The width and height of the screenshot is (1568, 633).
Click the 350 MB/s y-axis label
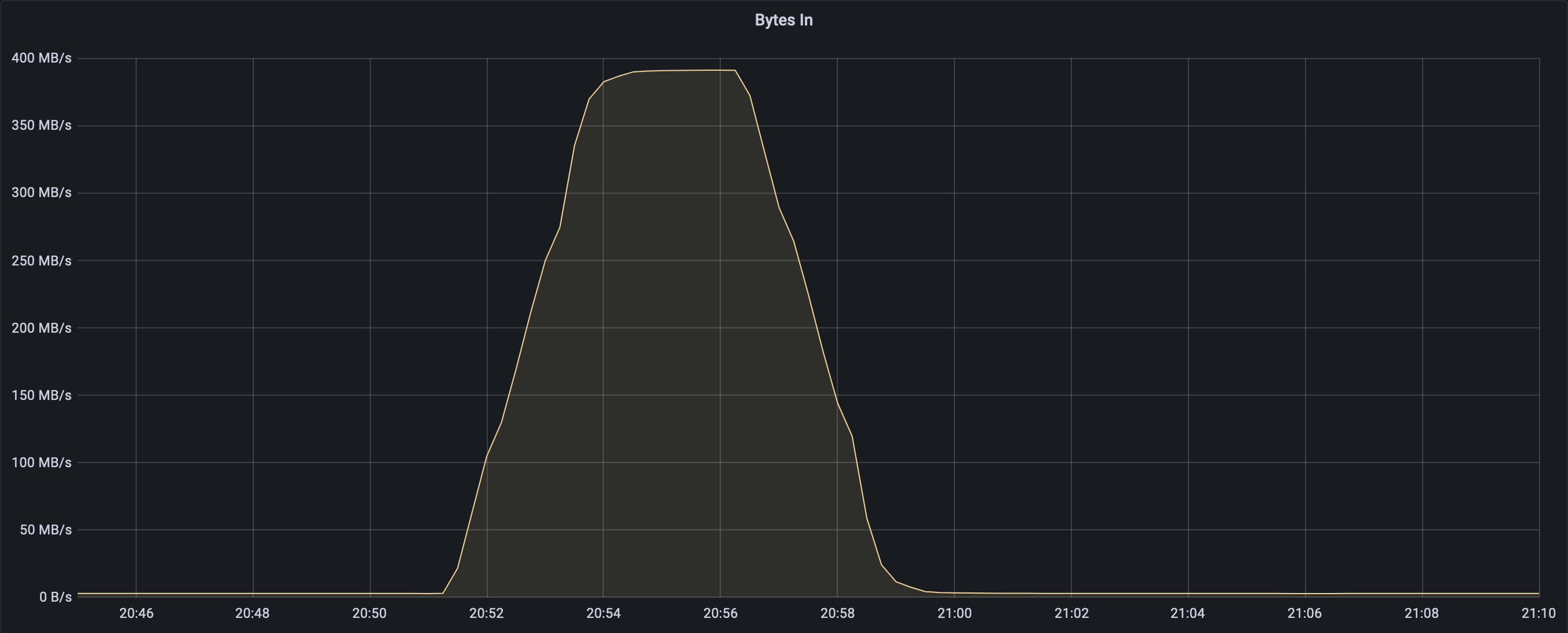click(x=41, y=125)
